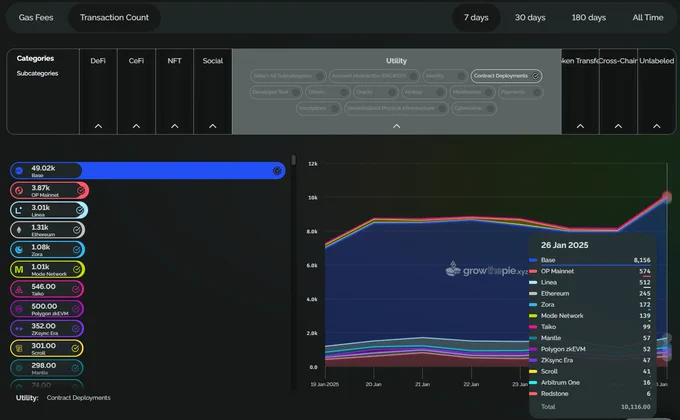Enable the Developer Tool subcategory

tap(276, 92)
